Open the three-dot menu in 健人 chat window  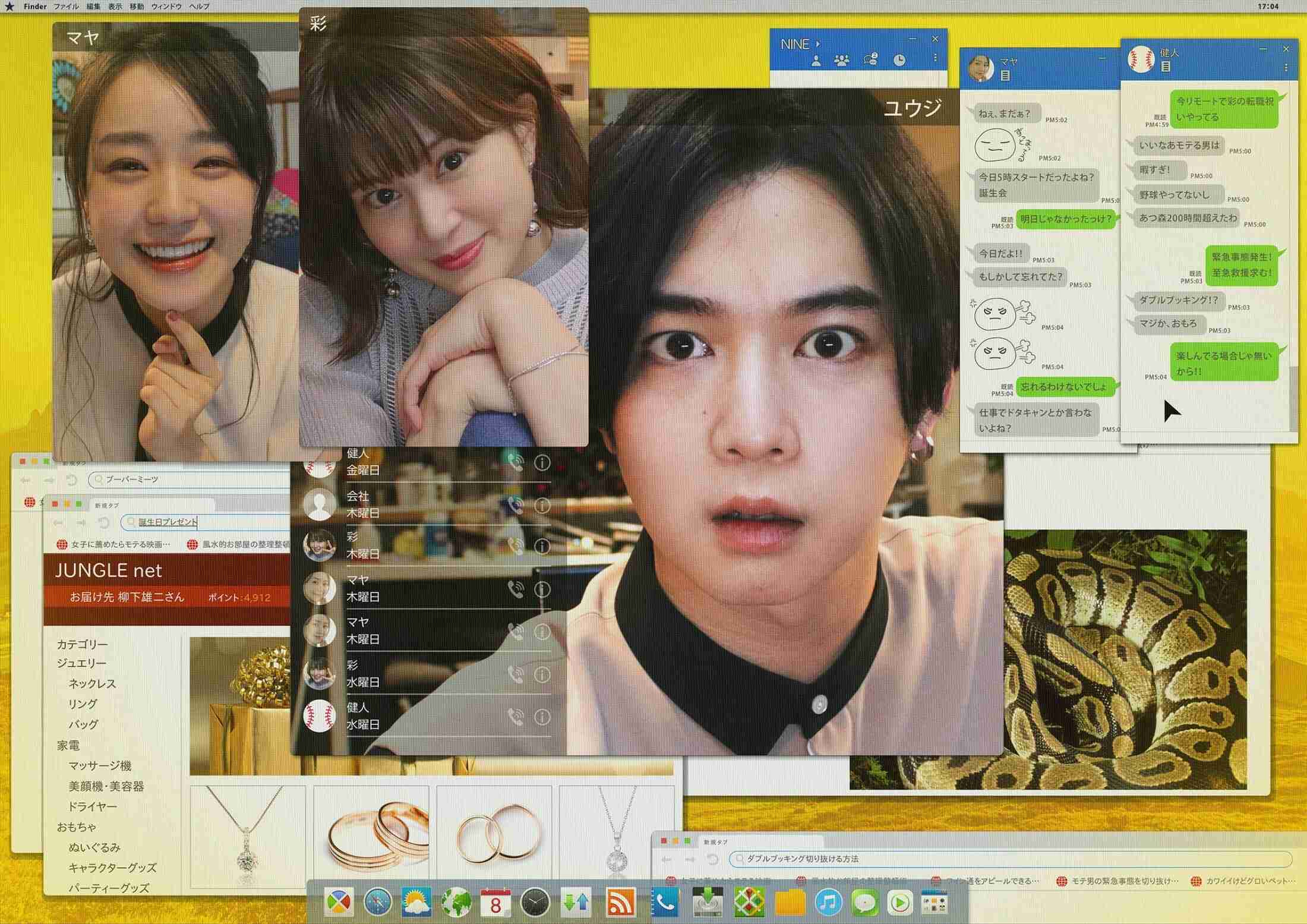point(1286,68)
